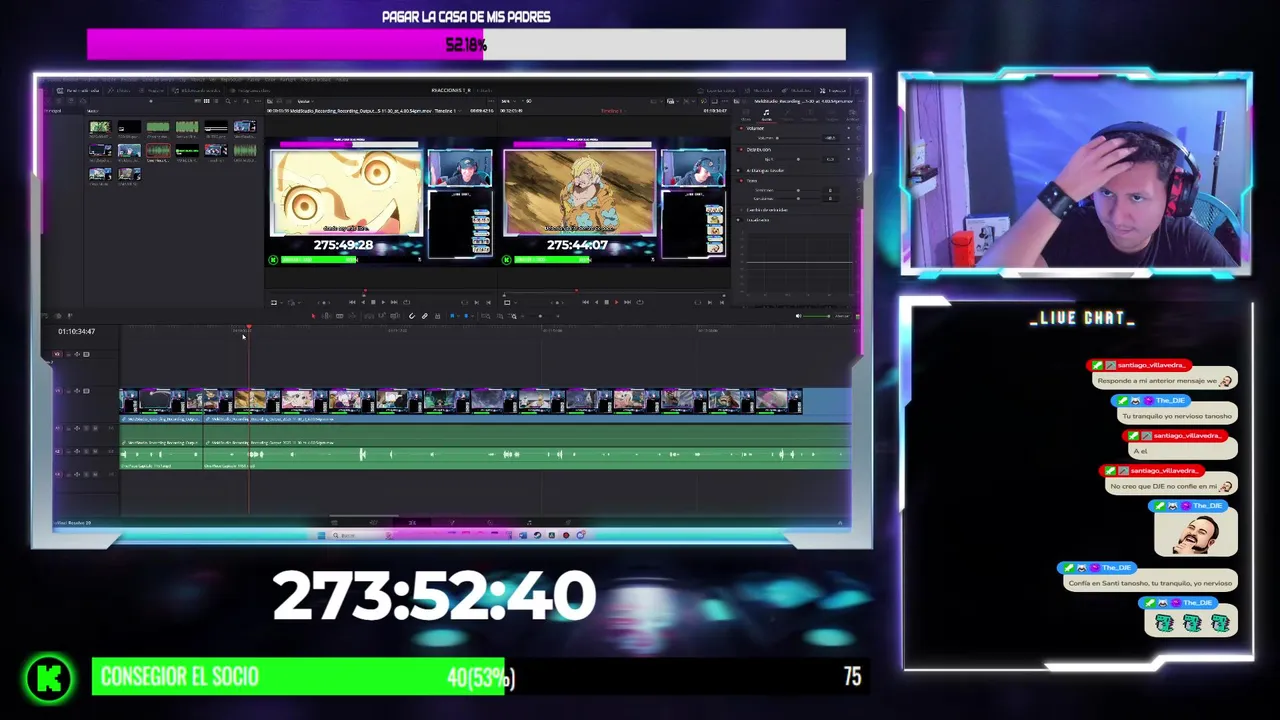Viewport: 1280px width, 720px height.
Task: Disable the Volumen section red toggle
Action: click(x=741, y=128)
